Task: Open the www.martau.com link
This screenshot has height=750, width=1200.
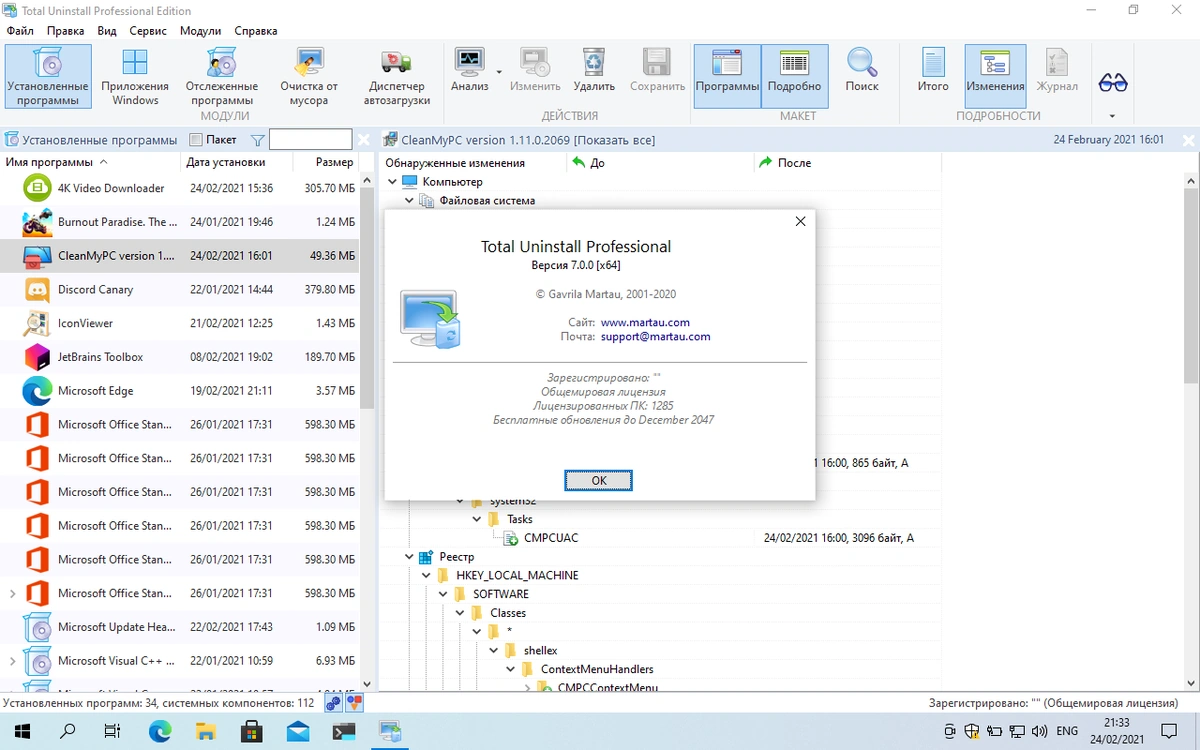Action: [x=645, y=323]
